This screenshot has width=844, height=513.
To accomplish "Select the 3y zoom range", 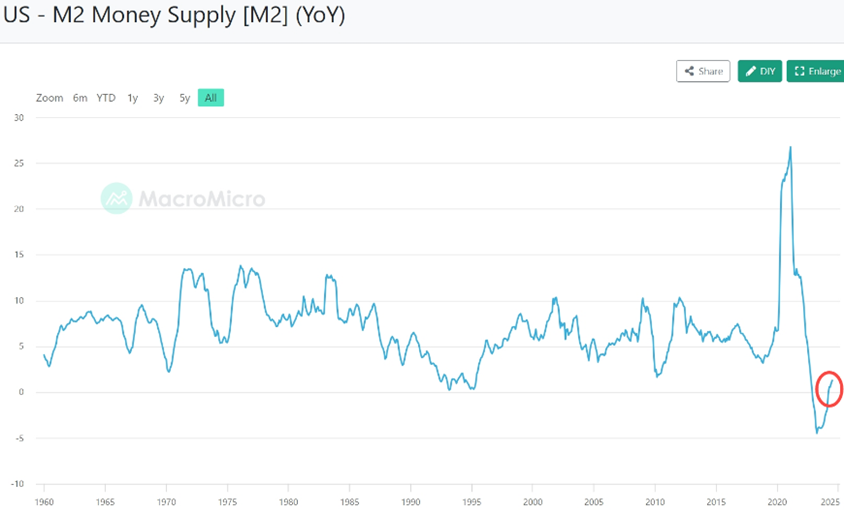I will tap(158, 98).
